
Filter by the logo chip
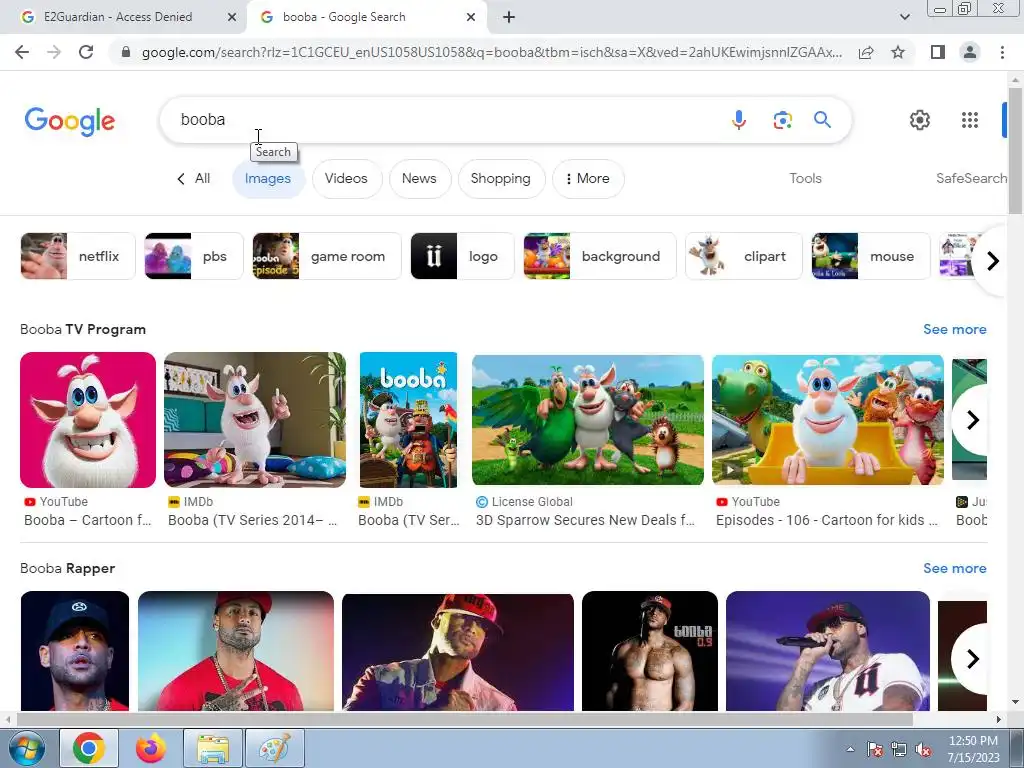click(x=462, y=256)
